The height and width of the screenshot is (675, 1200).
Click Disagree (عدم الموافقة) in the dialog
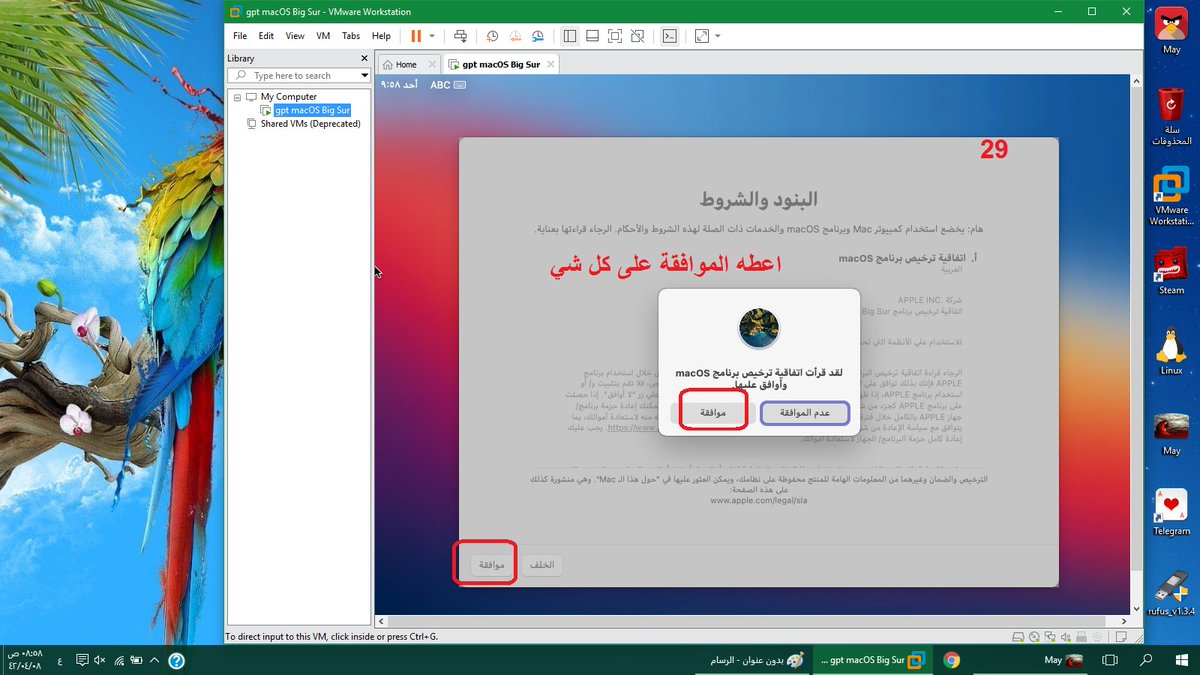point(804,412)
